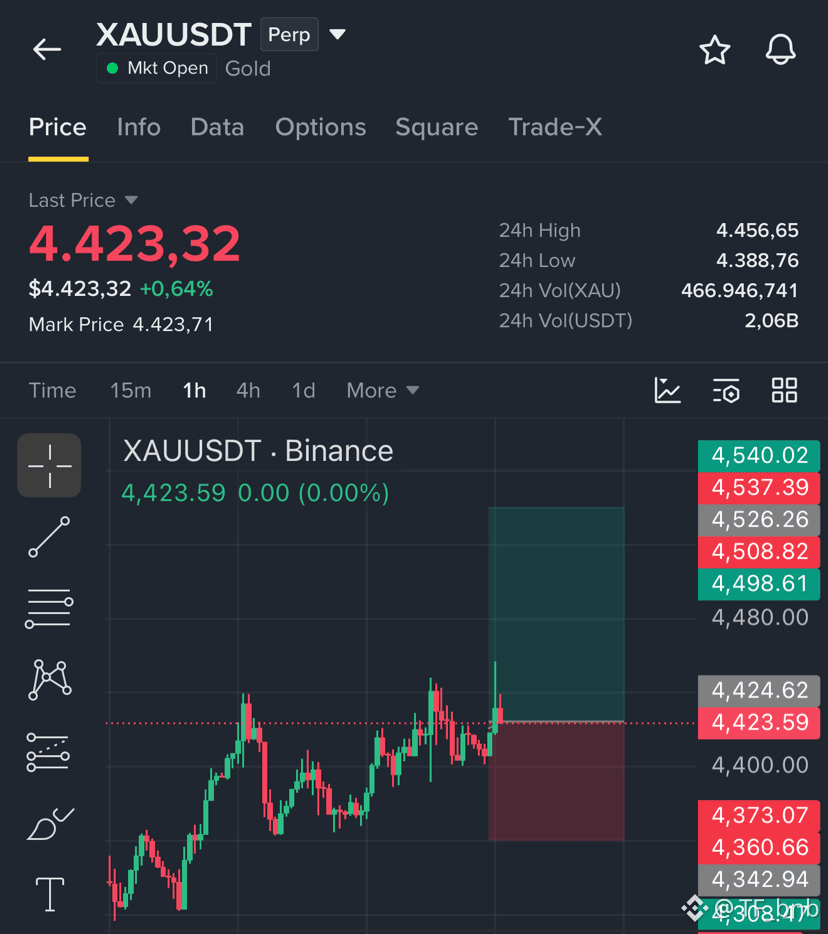Open chart indicators line-chart icon
Viewport: 828px width, 934px height.
click(x=667, y=390)
